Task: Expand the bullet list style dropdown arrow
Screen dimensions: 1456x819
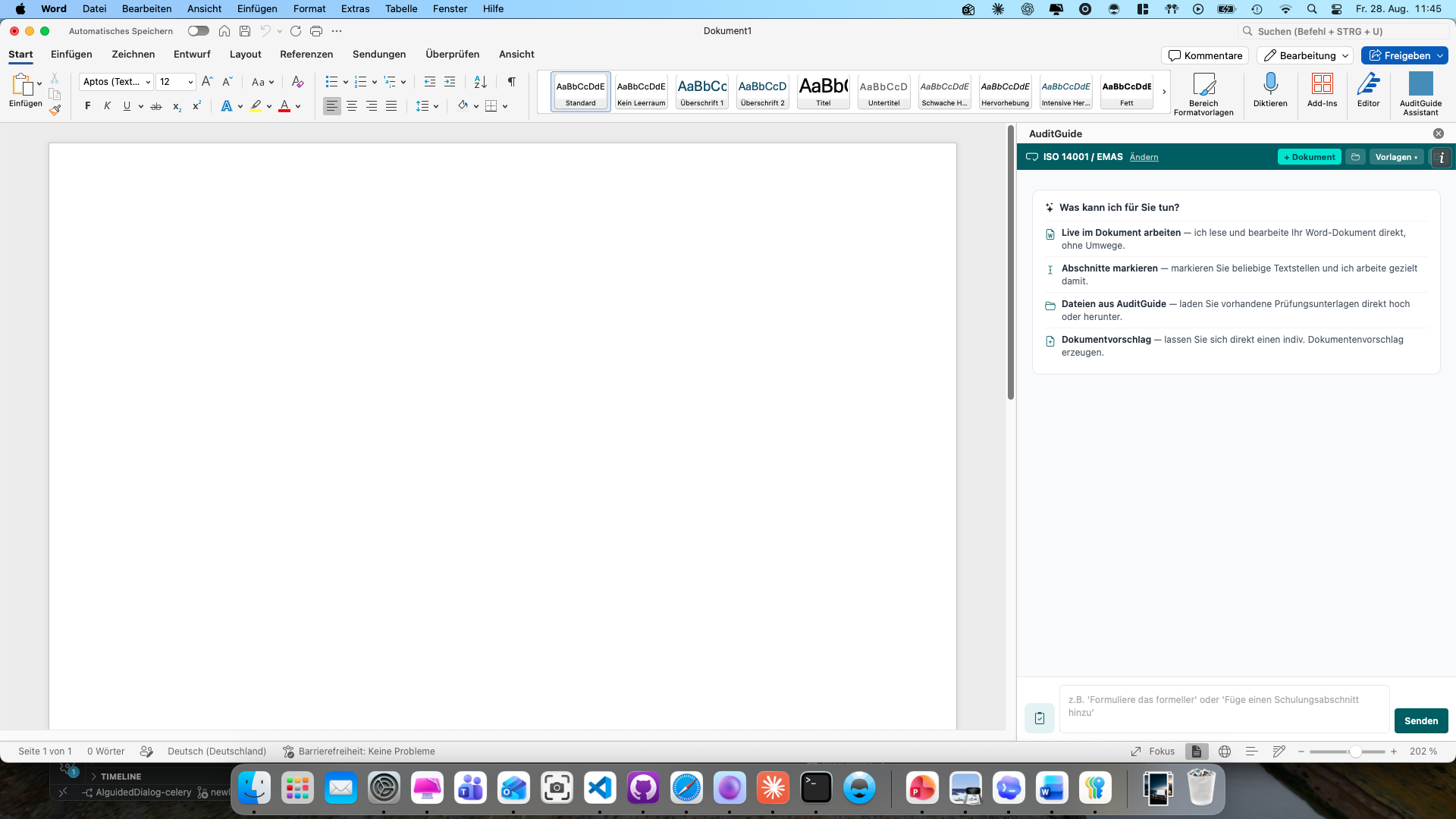Action: tap(346, 82)
